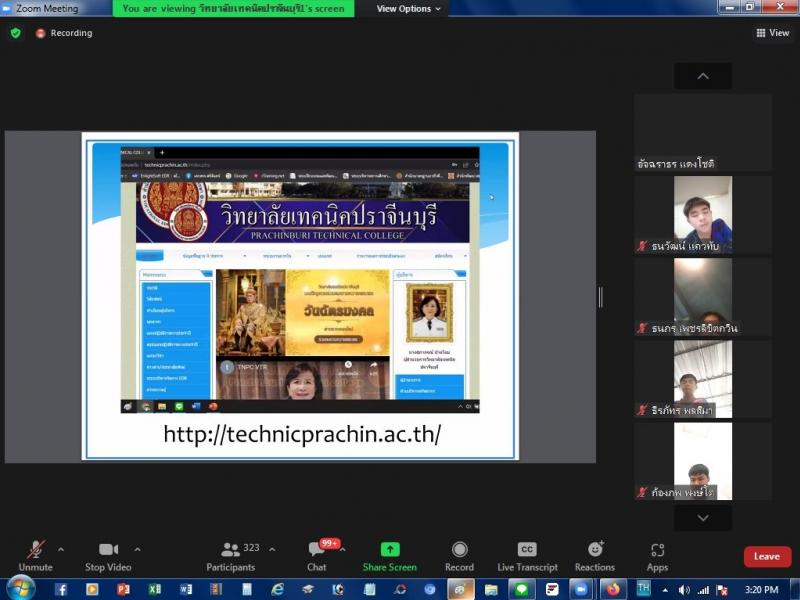Open the Participants panel
This screenshot has width=800, height=600.
[231, 556]
